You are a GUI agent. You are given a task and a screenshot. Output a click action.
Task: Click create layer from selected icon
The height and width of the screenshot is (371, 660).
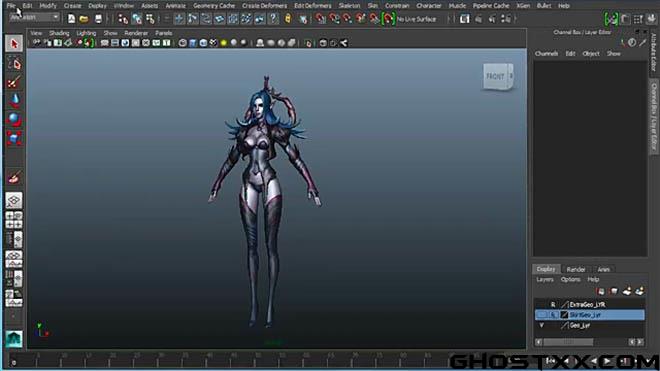click(640, 291)
